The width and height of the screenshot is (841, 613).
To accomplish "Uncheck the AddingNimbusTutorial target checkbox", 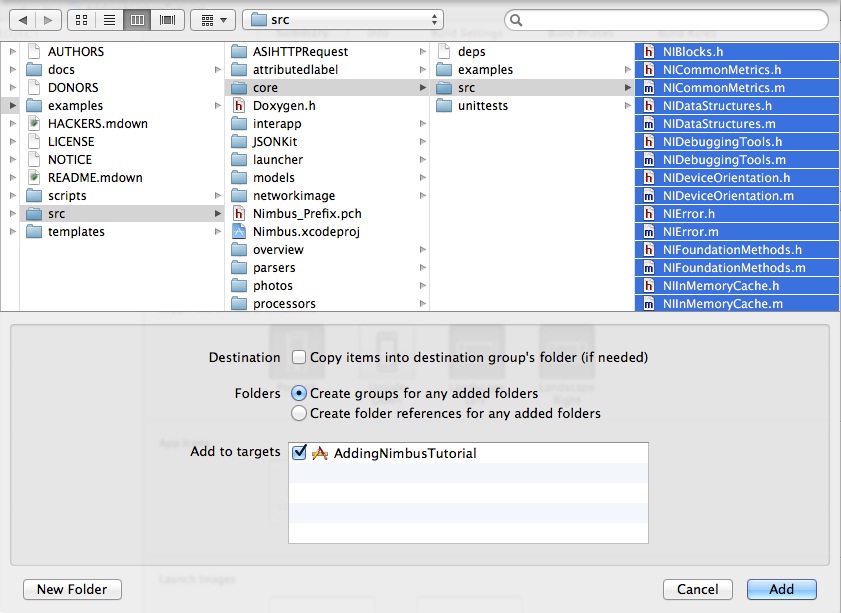I will pos(300,453).
